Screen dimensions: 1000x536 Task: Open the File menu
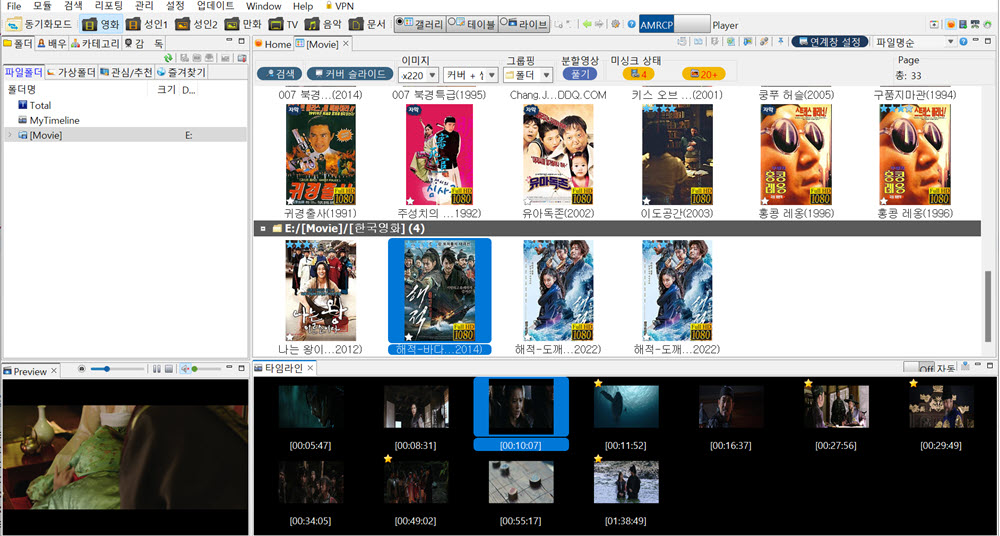14,6
